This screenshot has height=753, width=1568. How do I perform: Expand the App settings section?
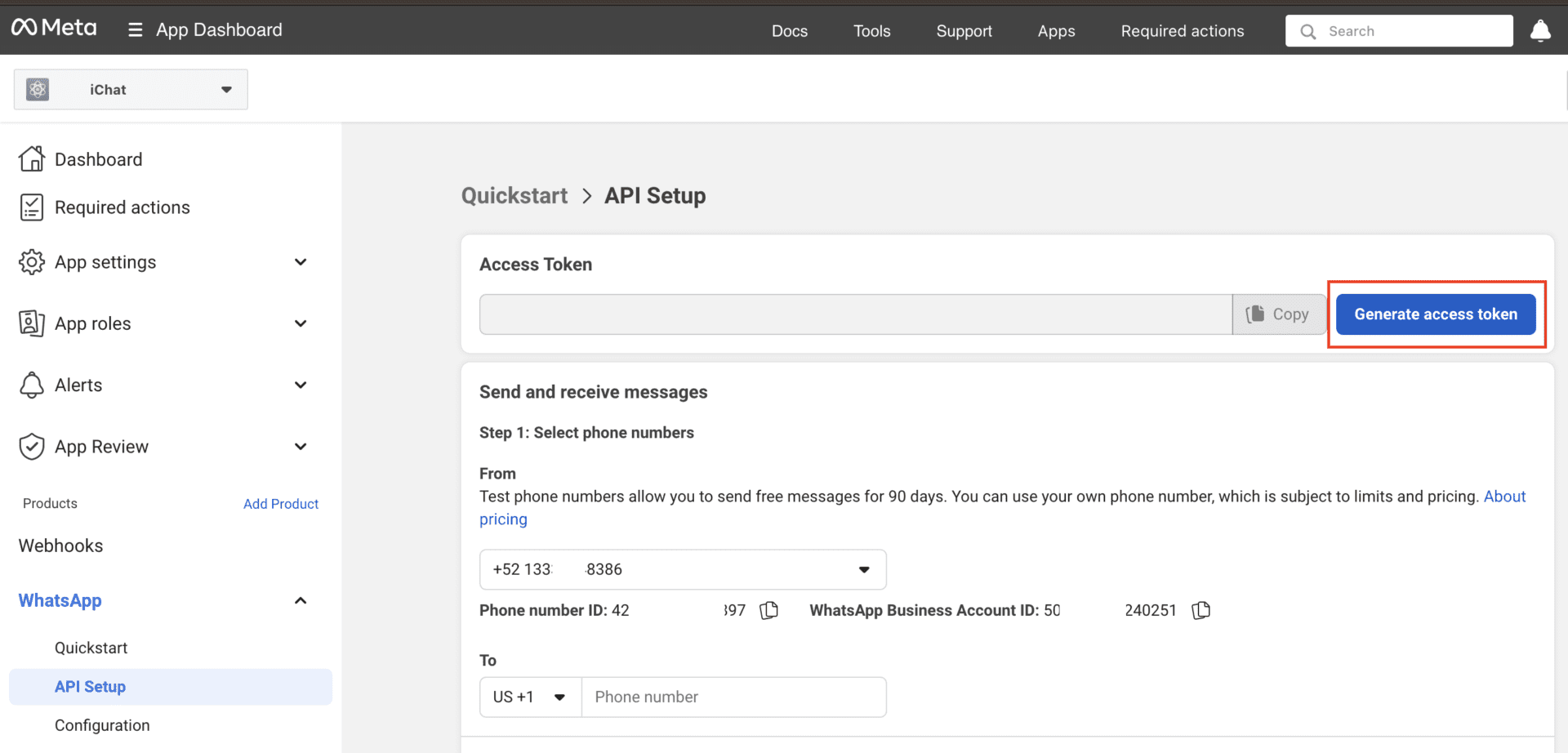301,262
